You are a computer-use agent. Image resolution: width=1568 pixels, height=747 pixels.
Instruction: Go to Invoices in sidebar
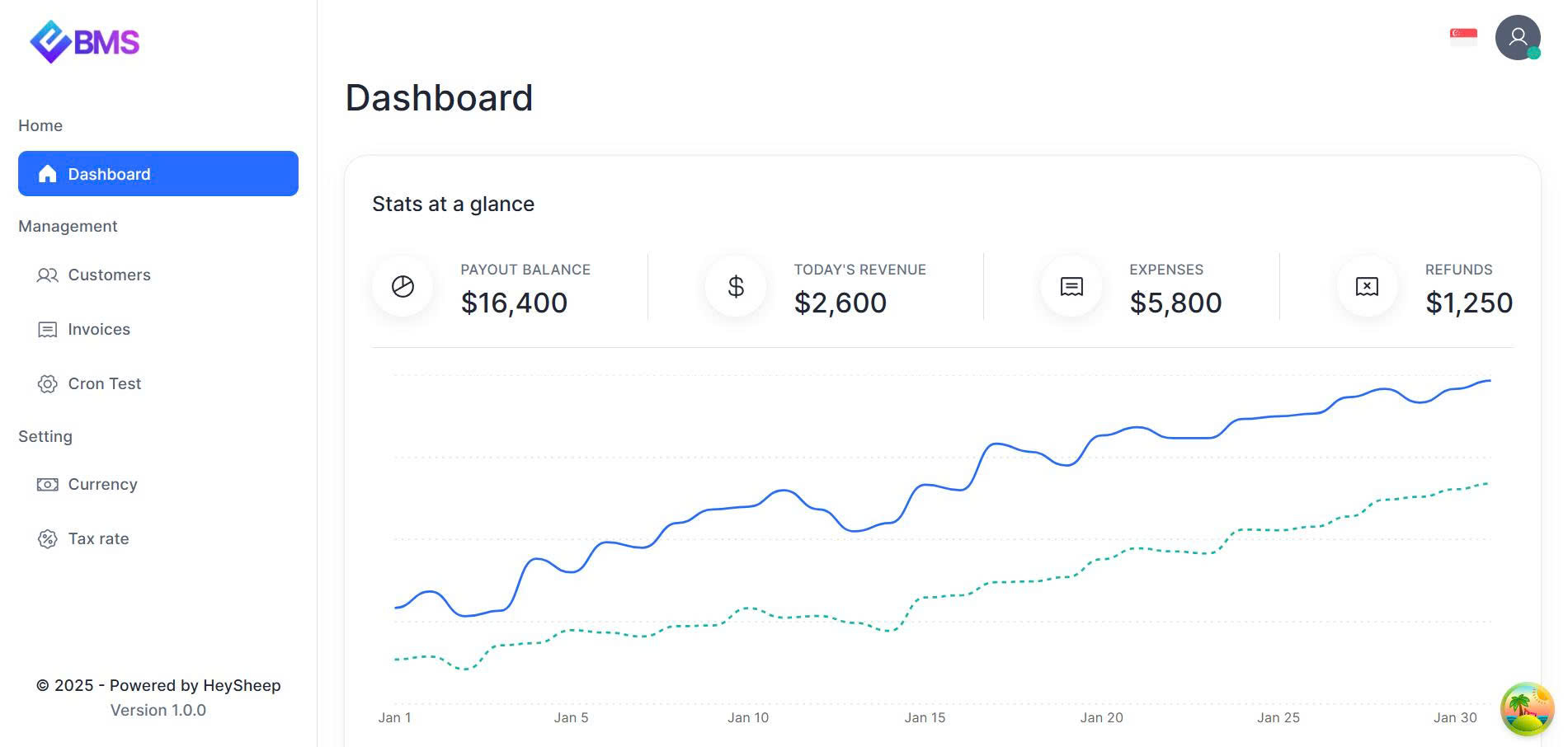tap(99, 330)
